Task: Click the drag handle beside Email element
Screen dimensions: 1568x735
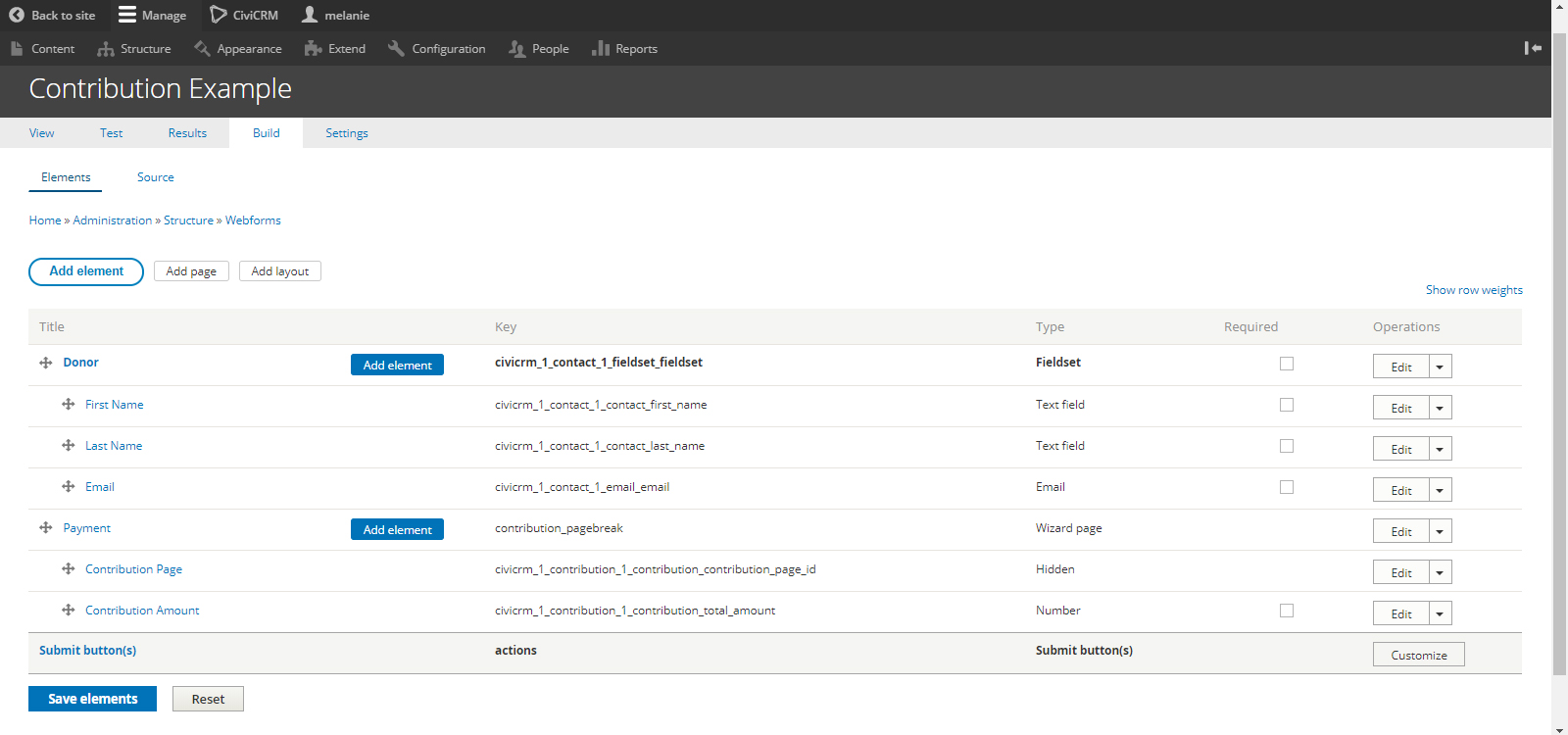Action: (x=69, y=486)
